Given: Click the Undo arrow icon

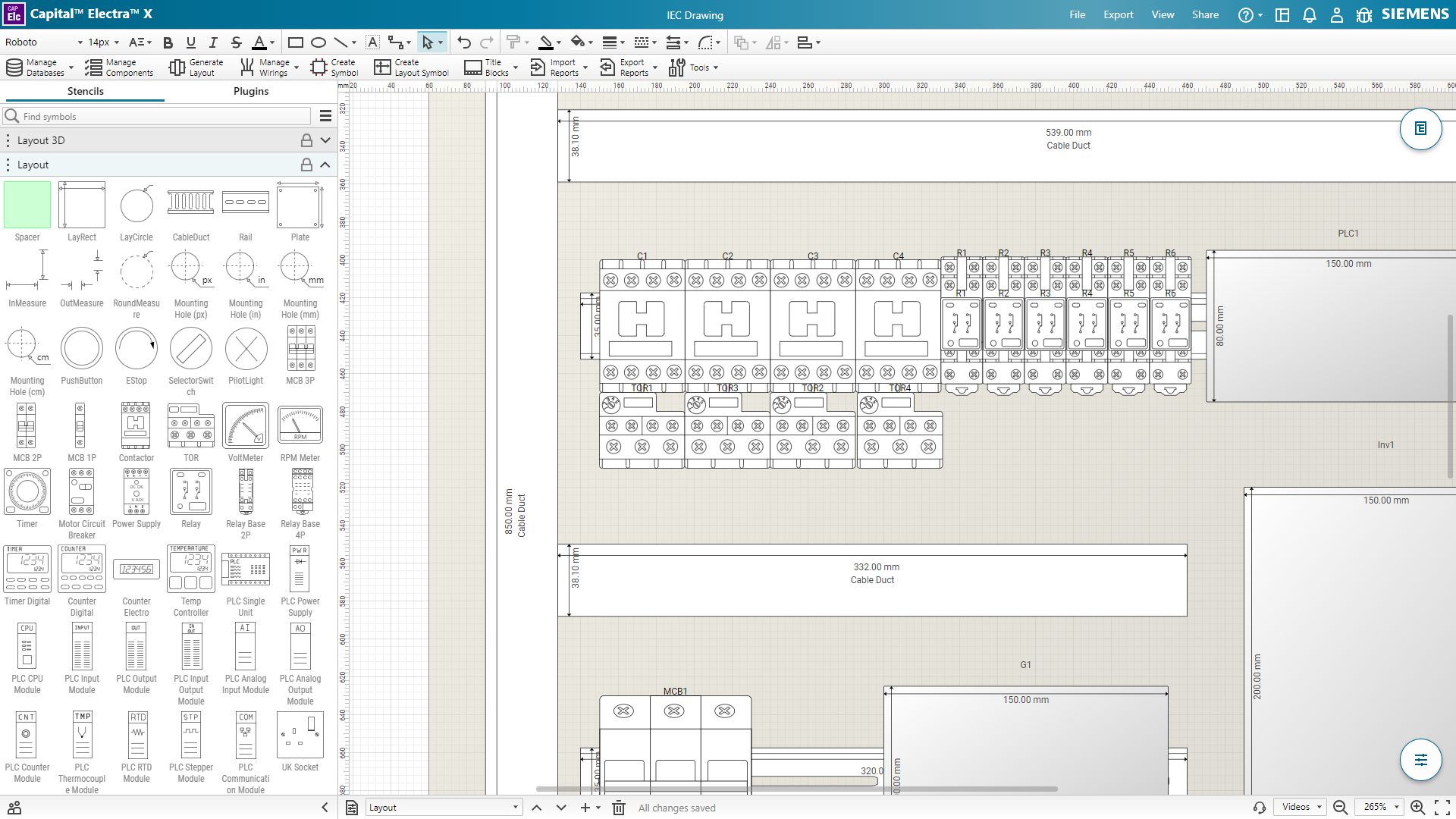Looking at the screenshot, I should click(x=464, y=42).
